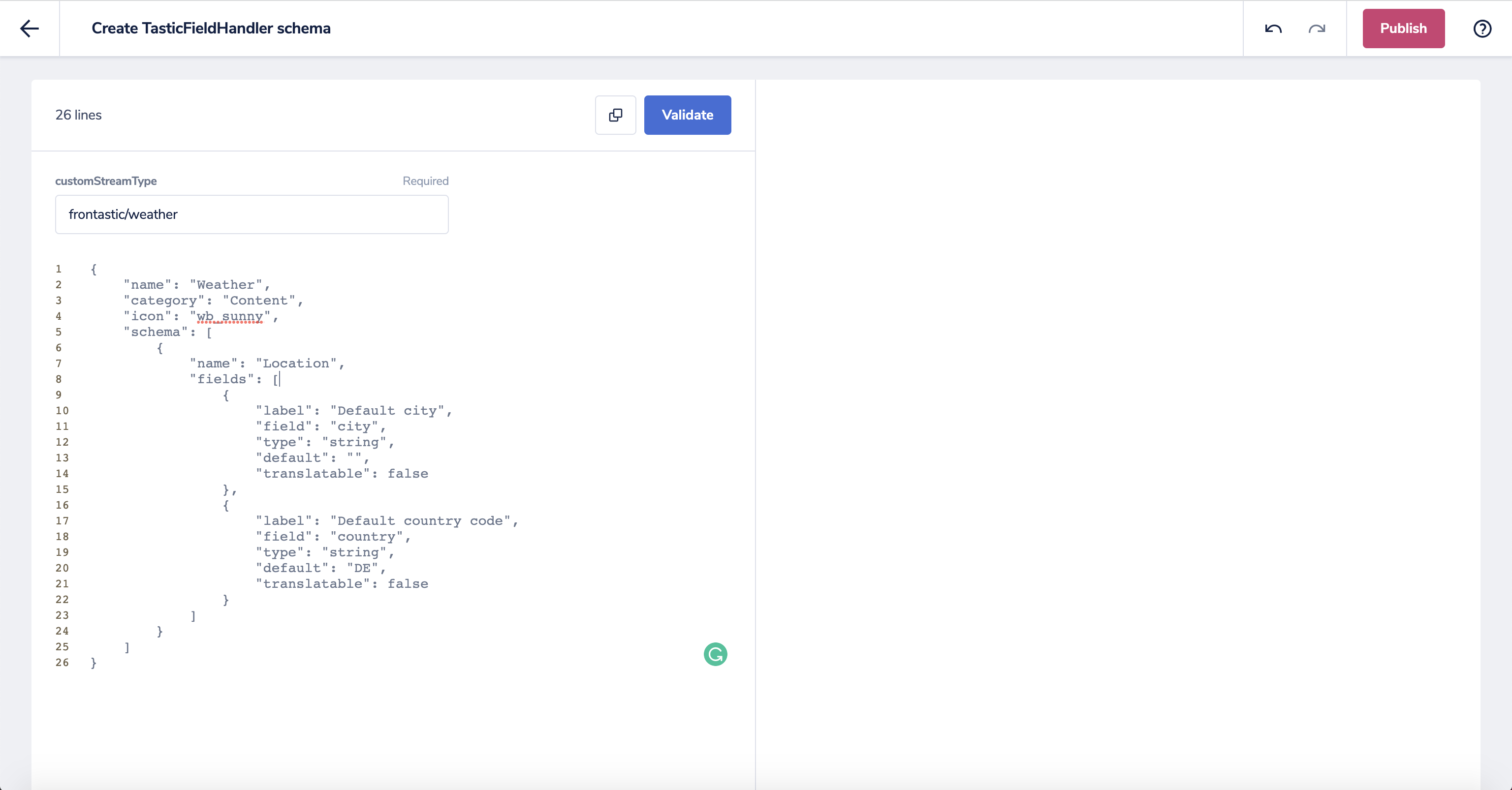Click the green Grammarly icon
This screenshot has width=1512, height=790.
click(715, 654)
